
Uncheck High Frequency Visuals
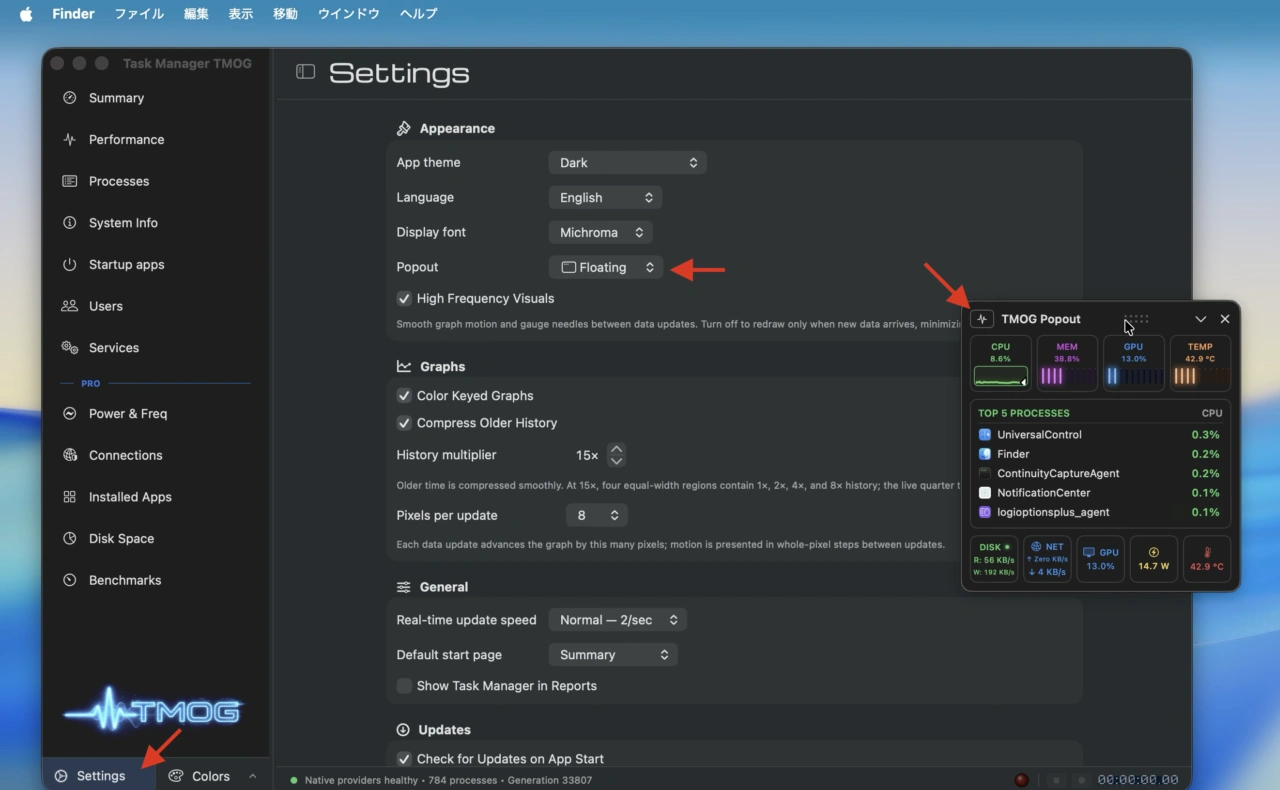[404, 298]
